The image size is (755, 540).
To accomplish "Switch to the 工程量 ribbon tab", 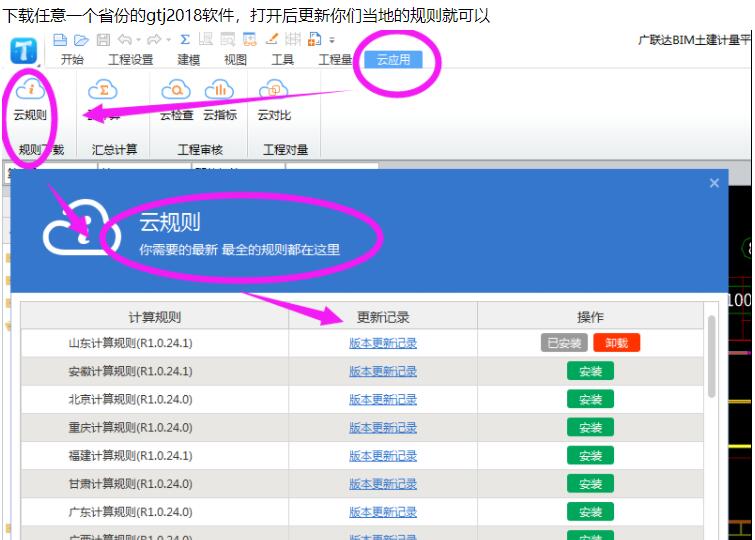I will (335, 60).
